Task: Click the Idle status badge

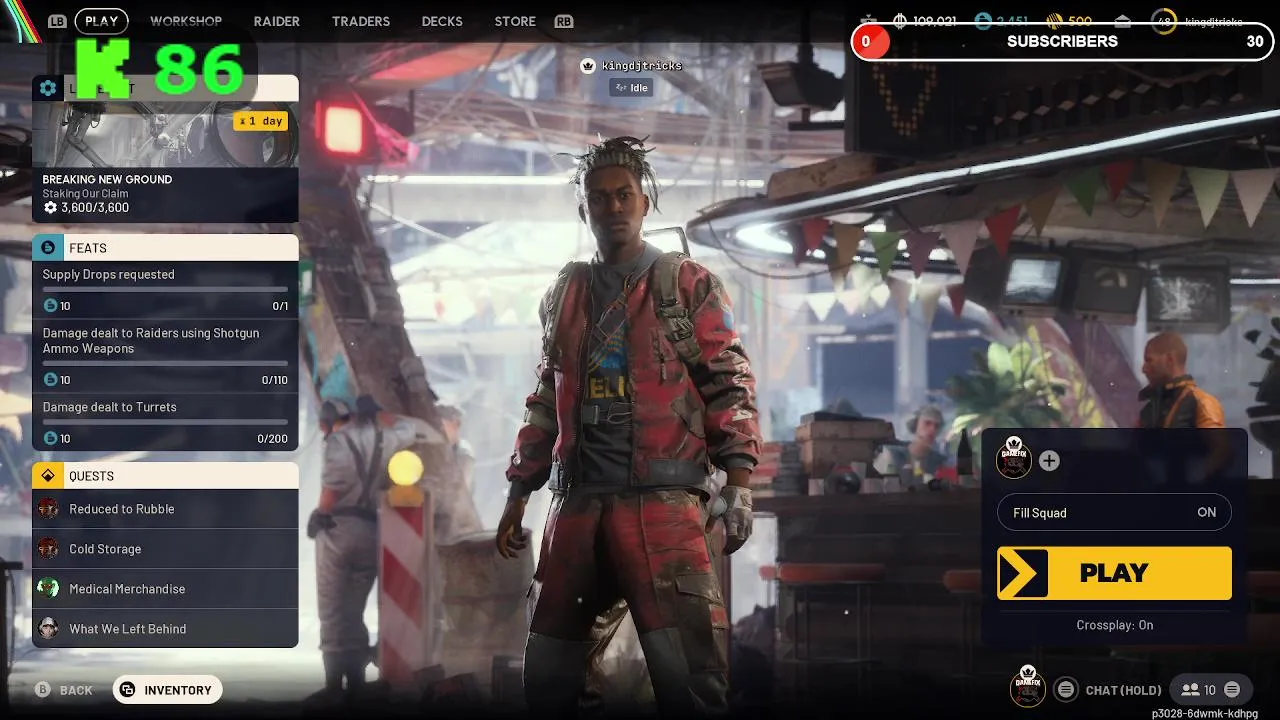Action: pos(631,88)
